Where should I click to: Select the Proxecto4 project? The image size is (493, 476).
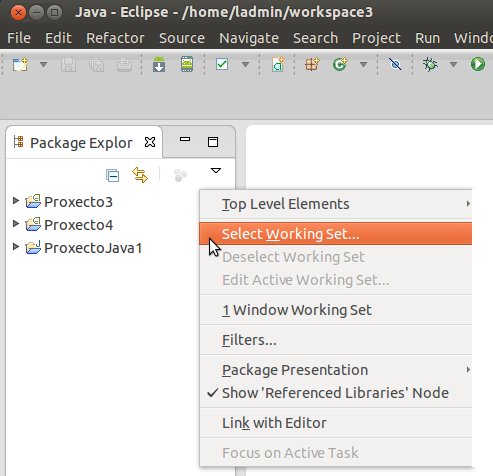[78, 225]
